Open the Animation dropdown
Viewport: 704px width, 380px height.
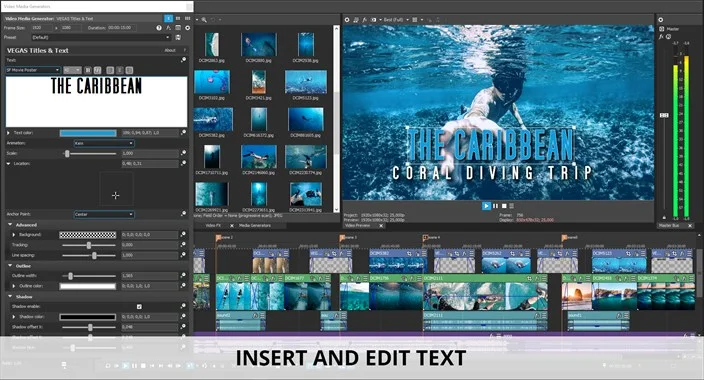104,143
